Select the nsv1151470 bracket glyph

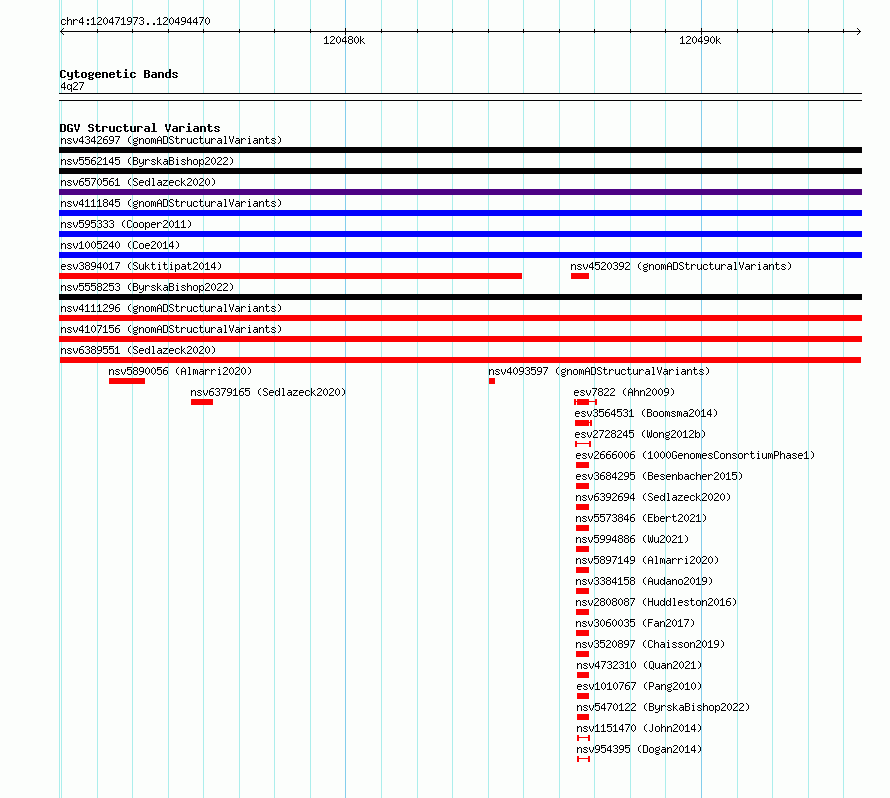583,738
